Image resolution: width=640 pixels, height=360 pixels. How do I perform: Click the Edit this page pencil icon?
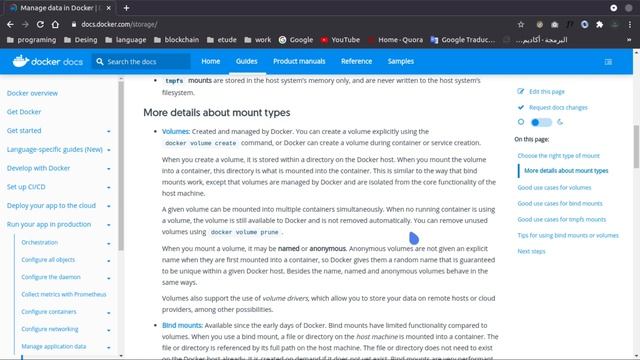(x=520, y=91)
